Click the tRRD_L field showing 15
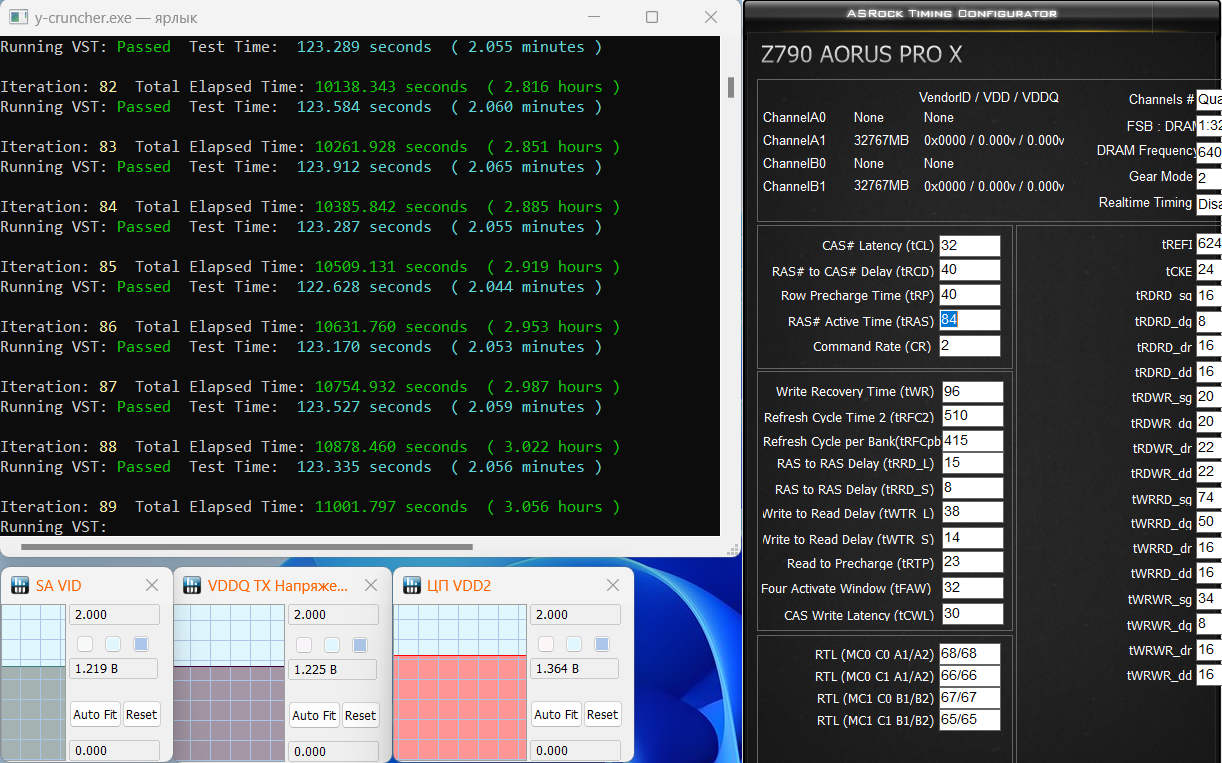The image size is (1222, 763). coord(972,463)
